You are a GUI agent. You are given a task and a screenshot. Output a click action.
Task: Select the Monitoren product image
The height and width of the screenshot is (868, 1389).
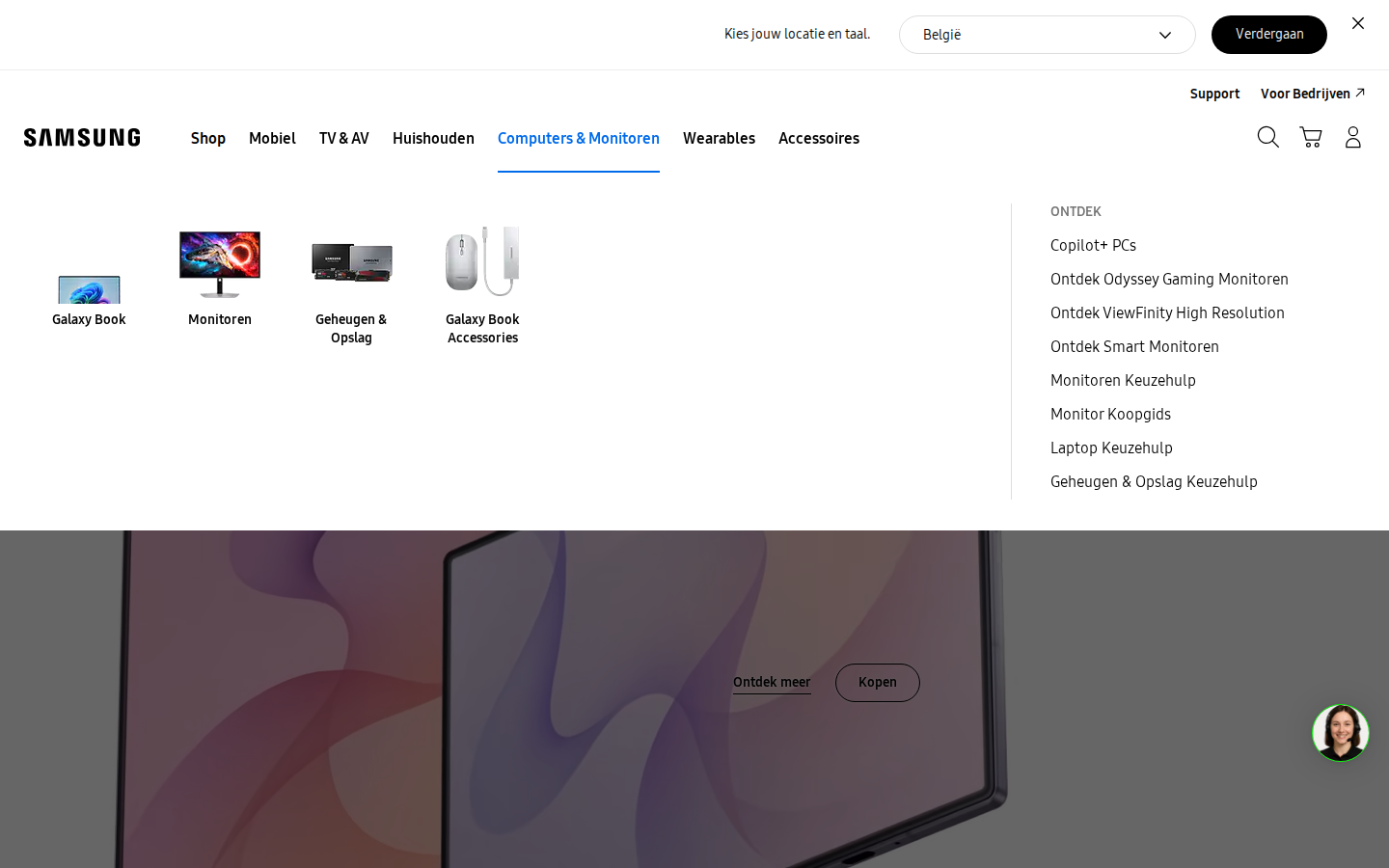pyautogui.click(x=220, y=262)
